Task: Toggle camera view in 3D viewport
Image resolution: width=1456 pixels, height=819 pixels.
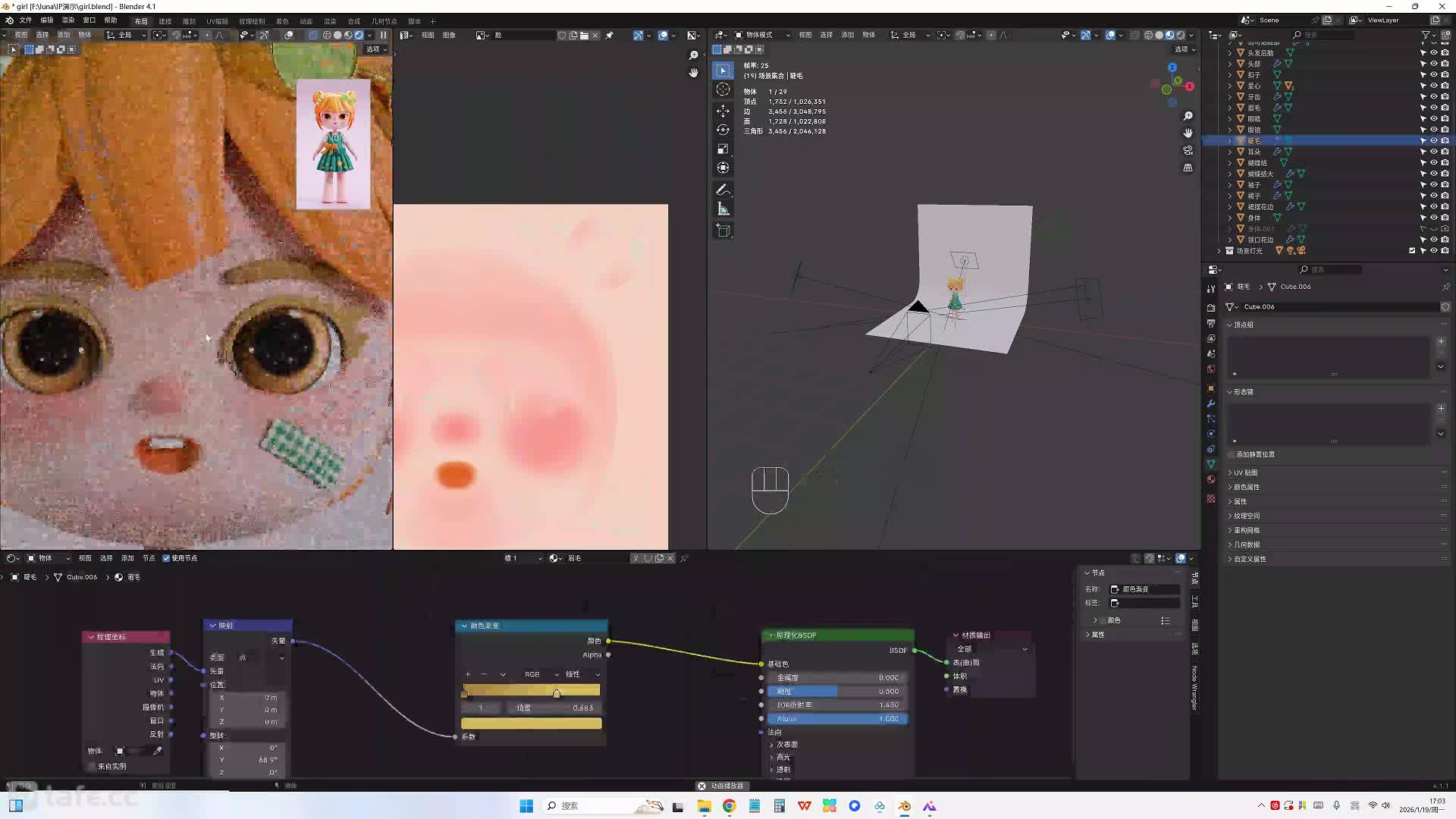Action: [x=1188, y=150]
